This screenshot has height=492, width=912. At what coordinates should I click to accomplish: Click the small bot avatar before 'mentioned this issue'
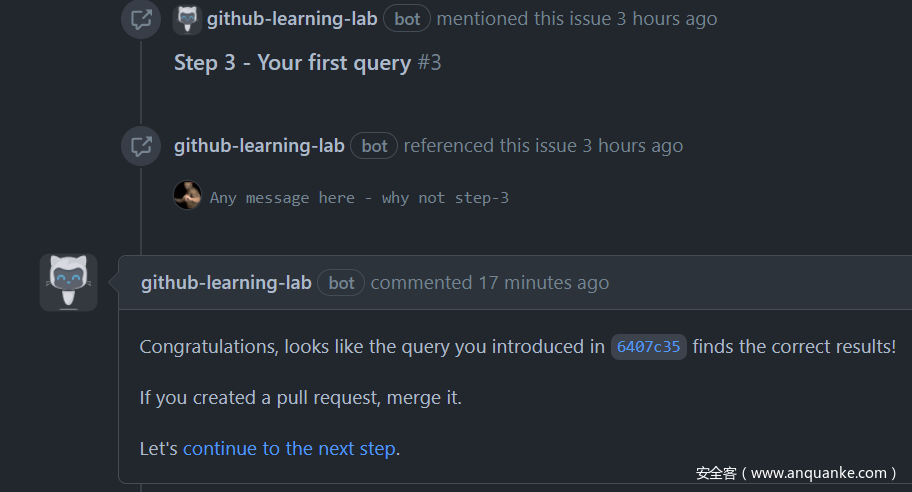187,19
